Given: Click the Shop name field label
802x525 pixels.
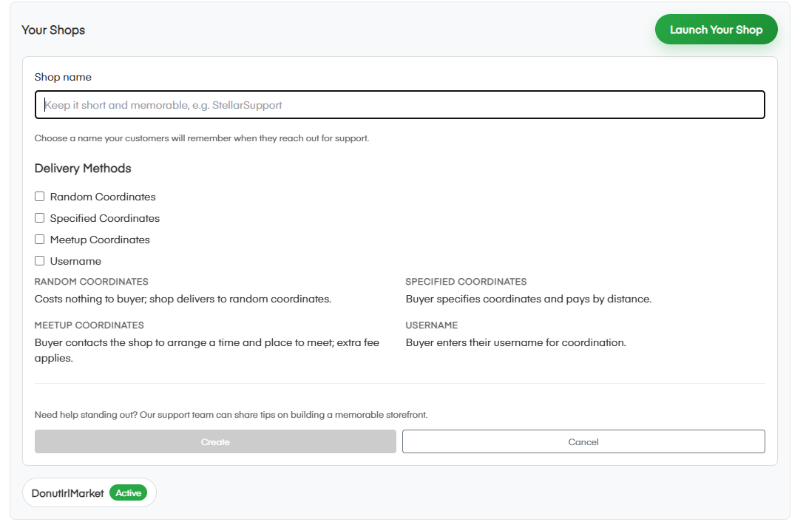Looking at the screenshot, I should tap(63, 77).
